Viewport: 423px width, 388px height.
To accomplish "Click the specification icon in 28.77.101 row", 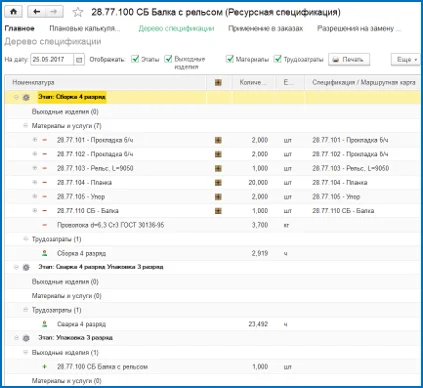I will coord(218,140).
